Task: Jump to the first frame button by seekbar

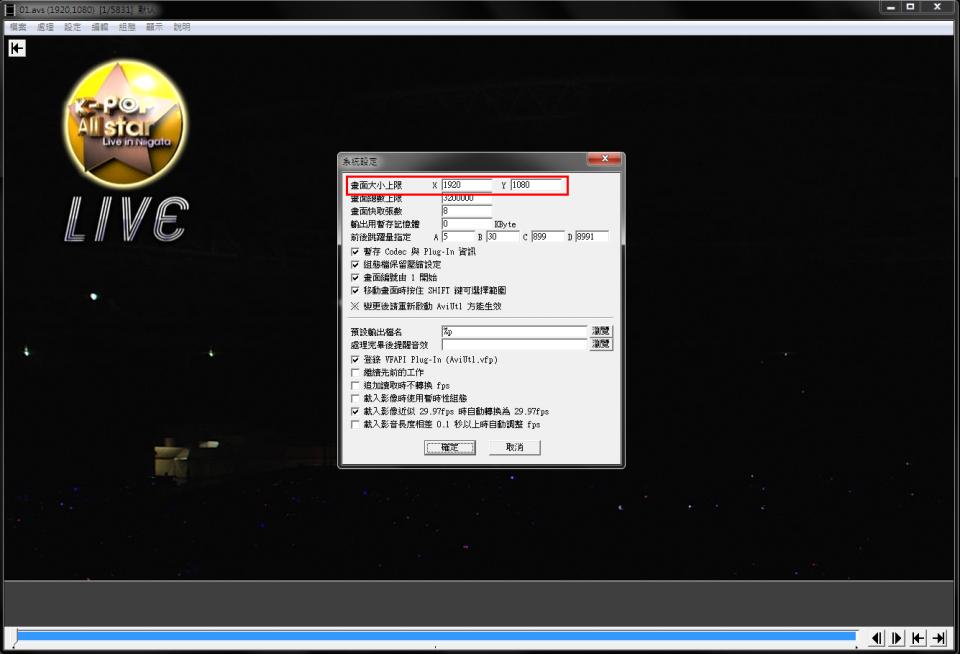Action: tap(918, 638)
